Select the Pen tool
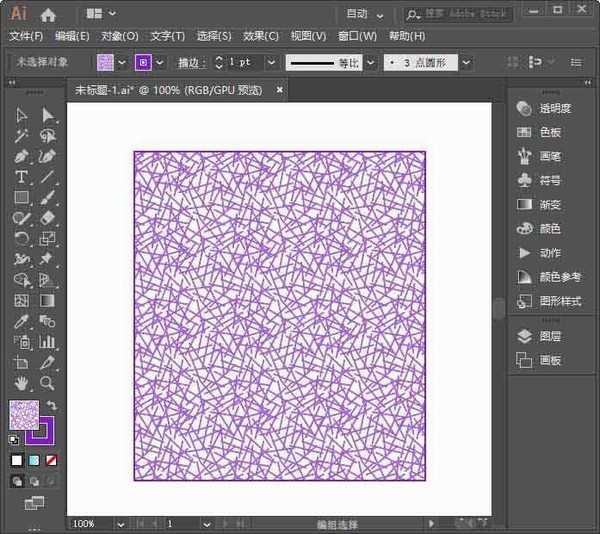 click(21, 156)
